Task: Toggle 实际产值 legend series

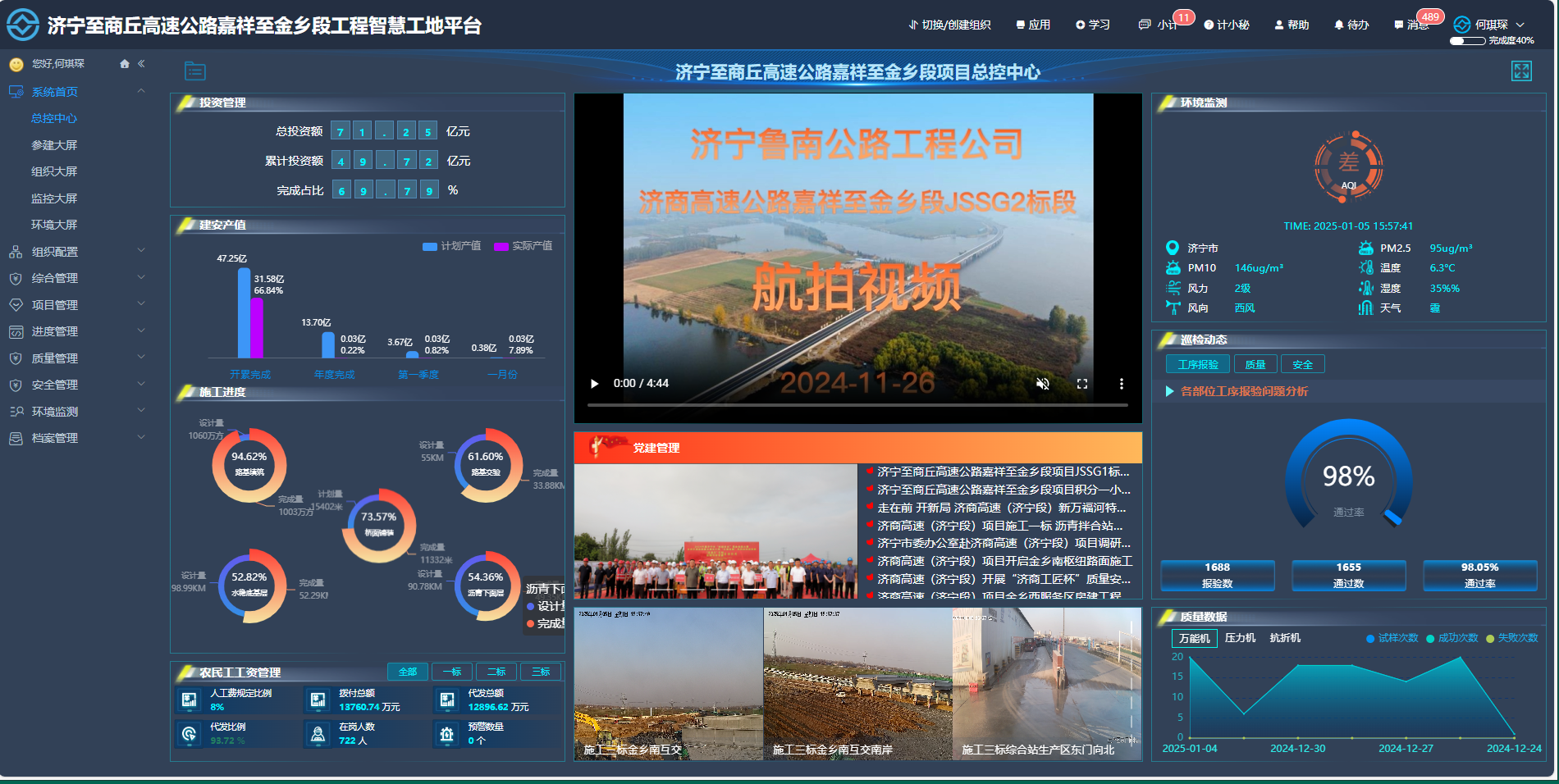Action: tap(523, 246)
